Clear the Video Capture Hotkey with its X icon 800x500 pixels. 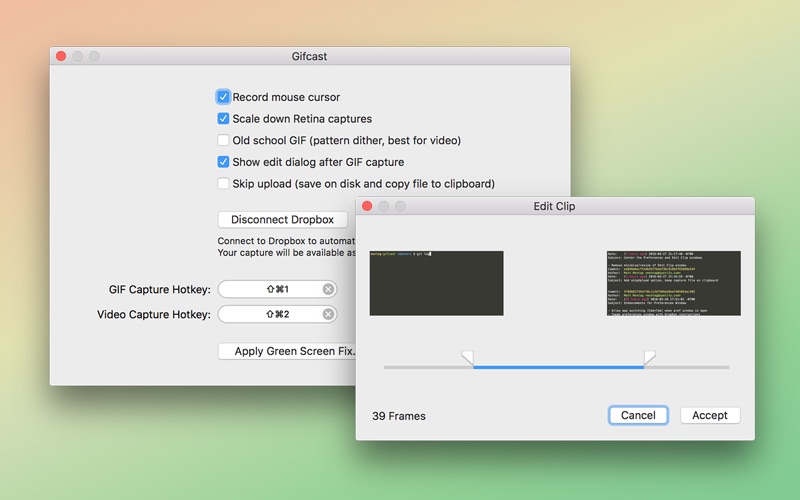(328, 314)
